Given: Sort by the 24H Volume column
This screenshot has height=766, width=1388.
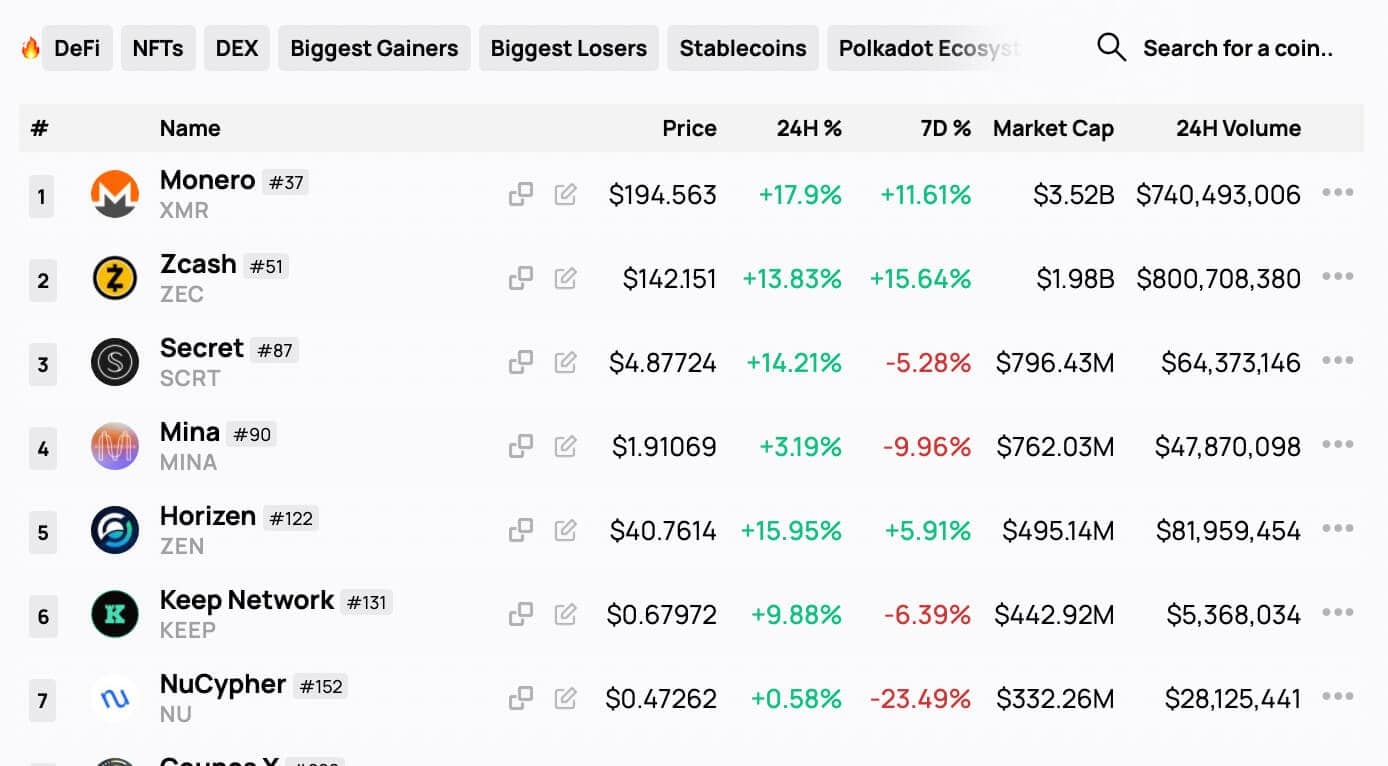Looking at the screenshot, I should tap(1238, 128).
